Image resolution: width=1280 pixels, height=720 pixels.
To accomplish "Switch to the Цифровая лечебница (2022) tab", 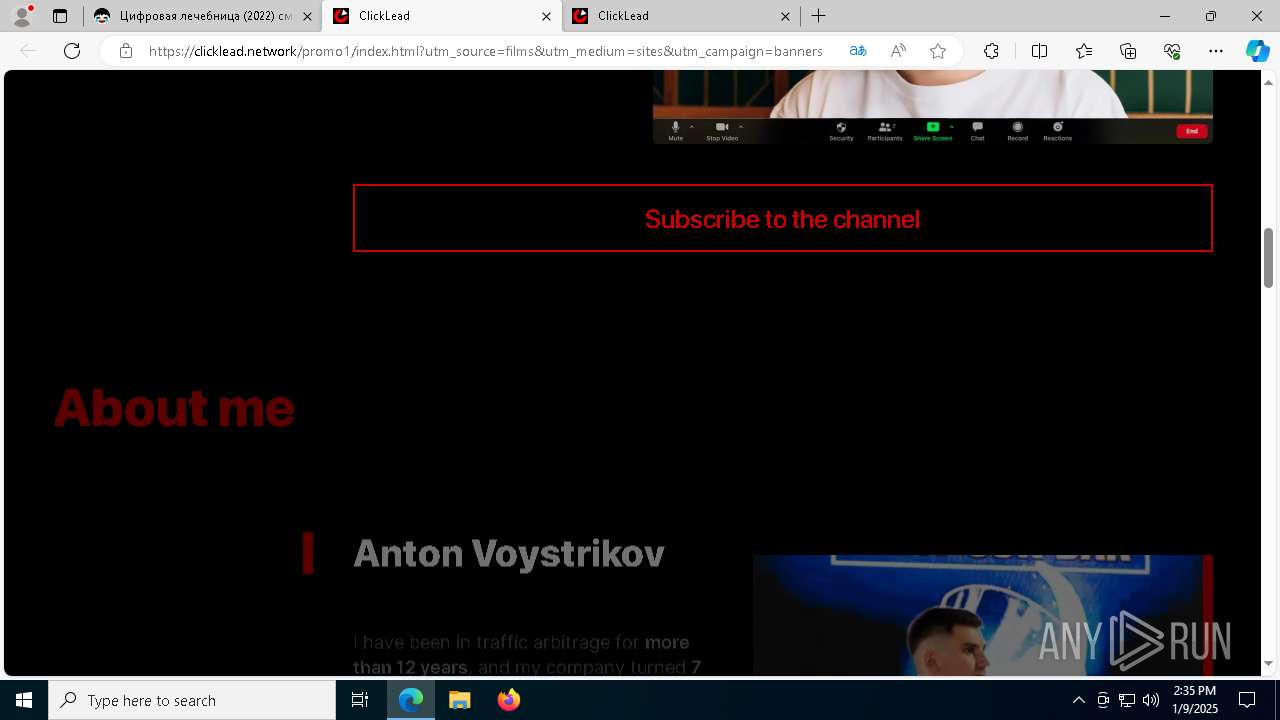I will pos(201,16).
